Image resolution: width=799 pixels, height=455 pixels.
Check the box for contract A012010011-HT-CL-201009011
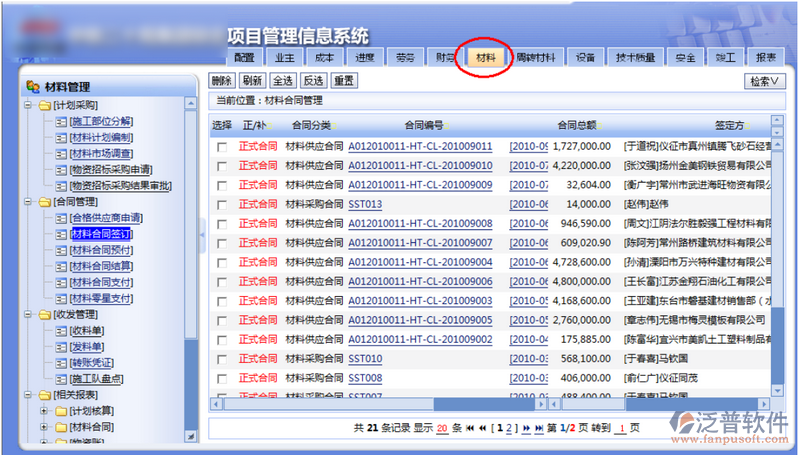point(222,147)
